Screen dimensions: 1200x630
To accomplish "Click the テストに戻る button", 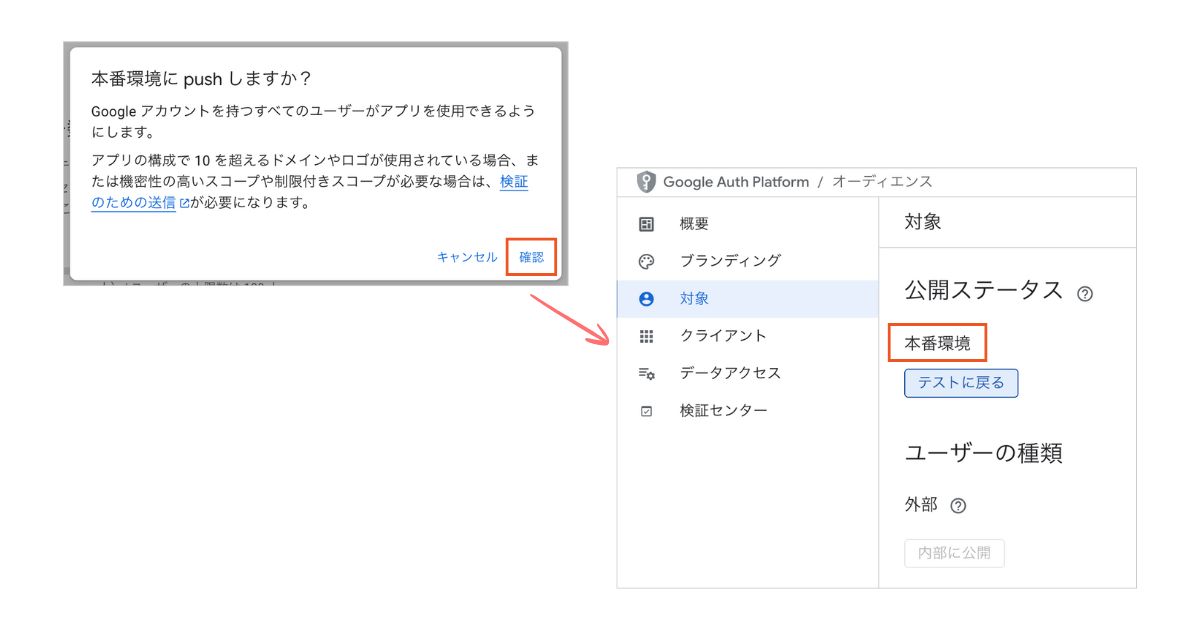I will point(961,383).
